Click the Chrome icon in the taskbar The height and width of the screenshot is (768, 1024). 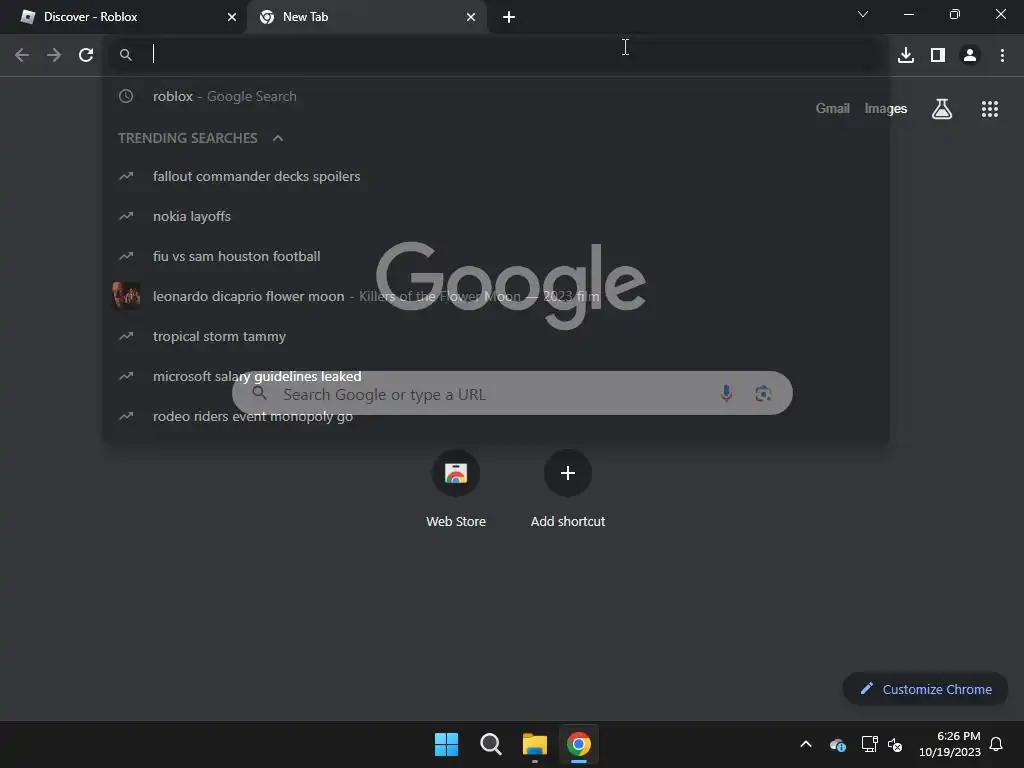pos(579,744)
